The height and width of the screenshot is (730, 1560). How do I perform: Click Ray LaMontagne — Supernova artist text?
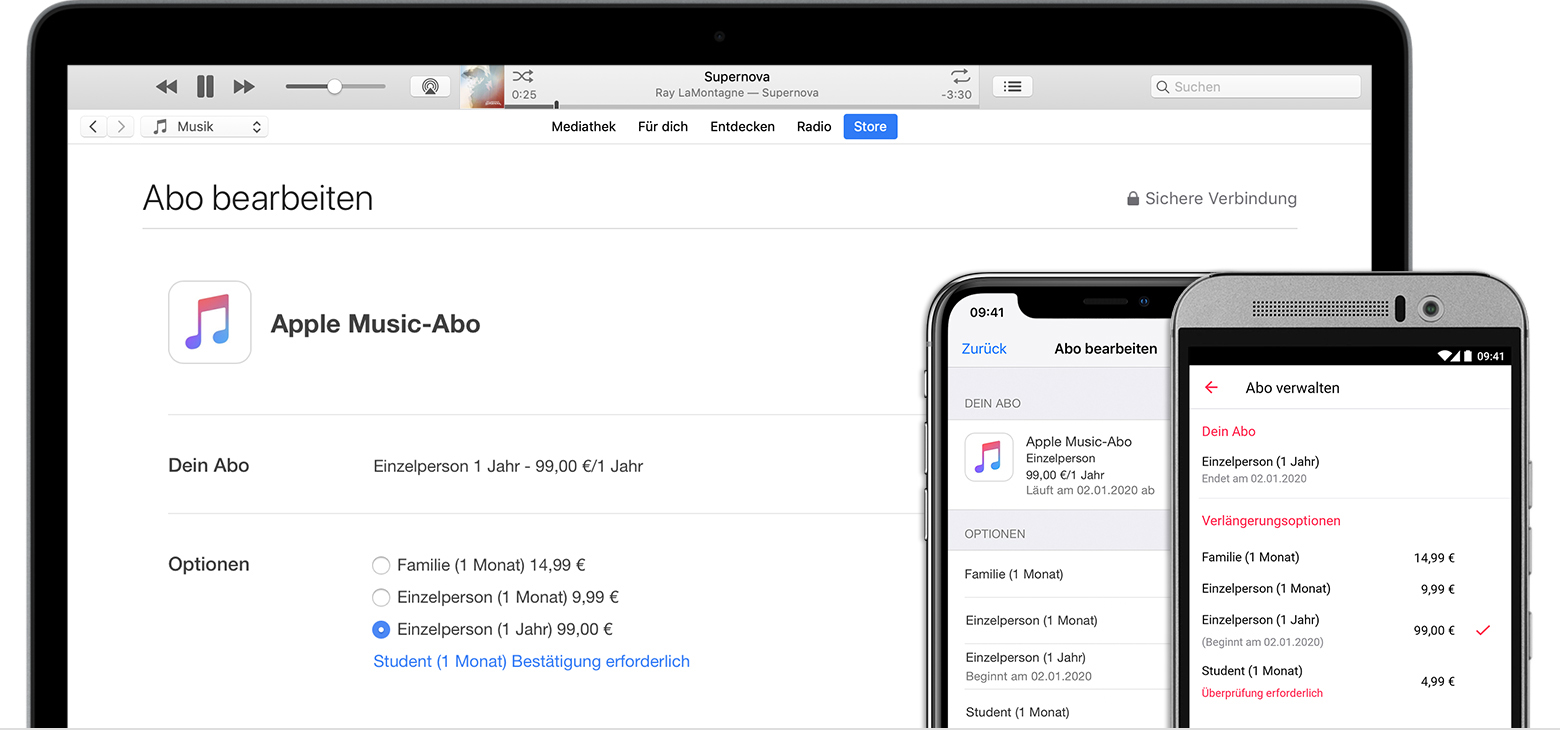(x=737, y=93)
